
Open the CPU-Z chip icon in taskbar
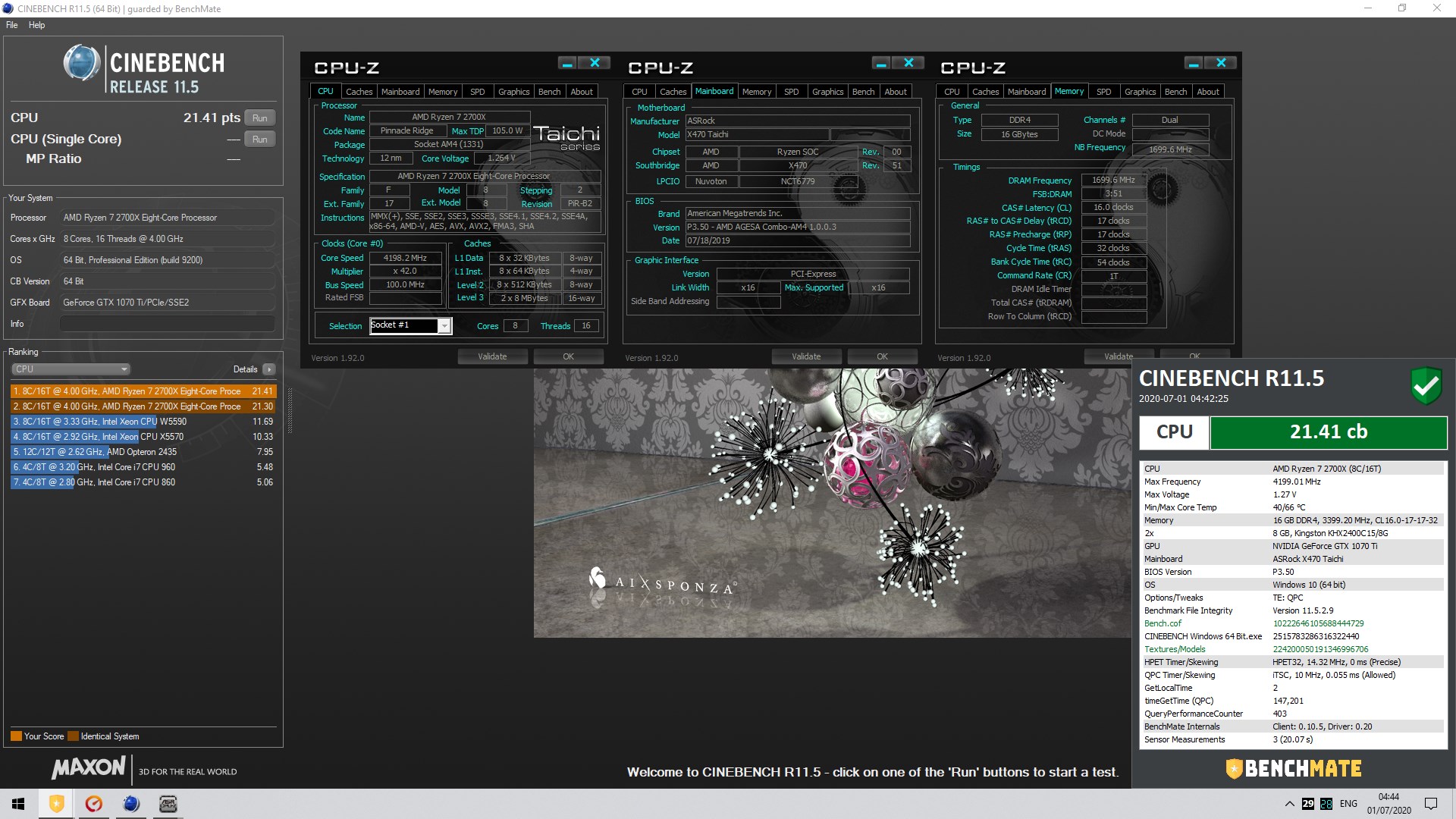(x=168, y=804)
